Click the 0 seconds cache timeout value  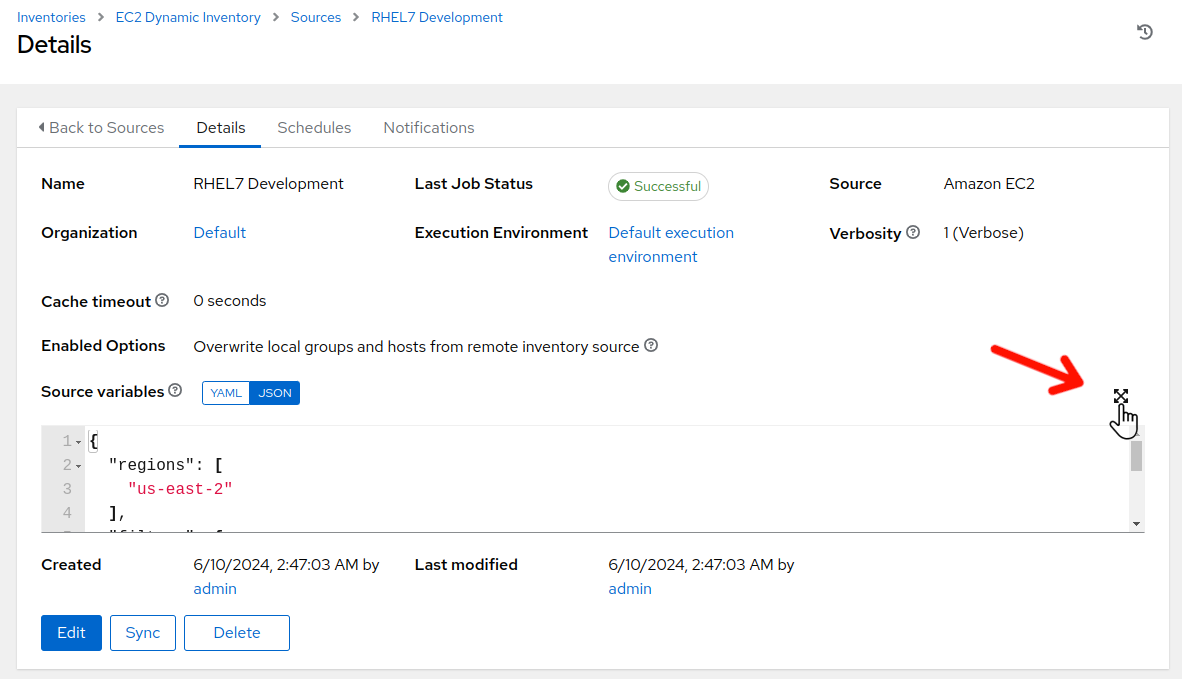pos(229,301)
